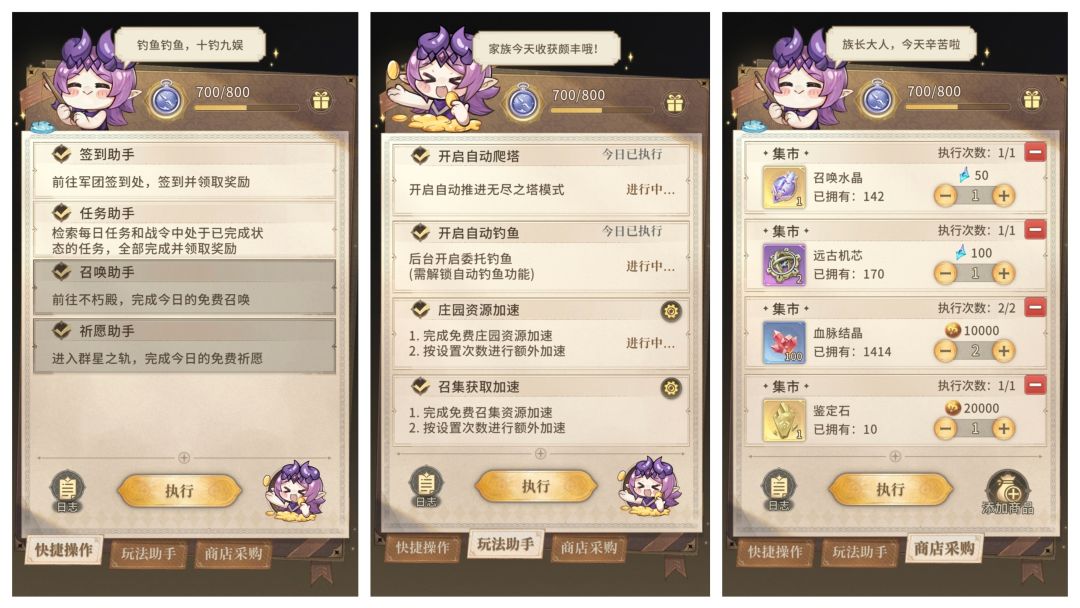The width and height of the screenshot is (1080, 608).
Task: Open 添加商品 add item icon
Action: pyautogui.click(x=1008, y=493)
